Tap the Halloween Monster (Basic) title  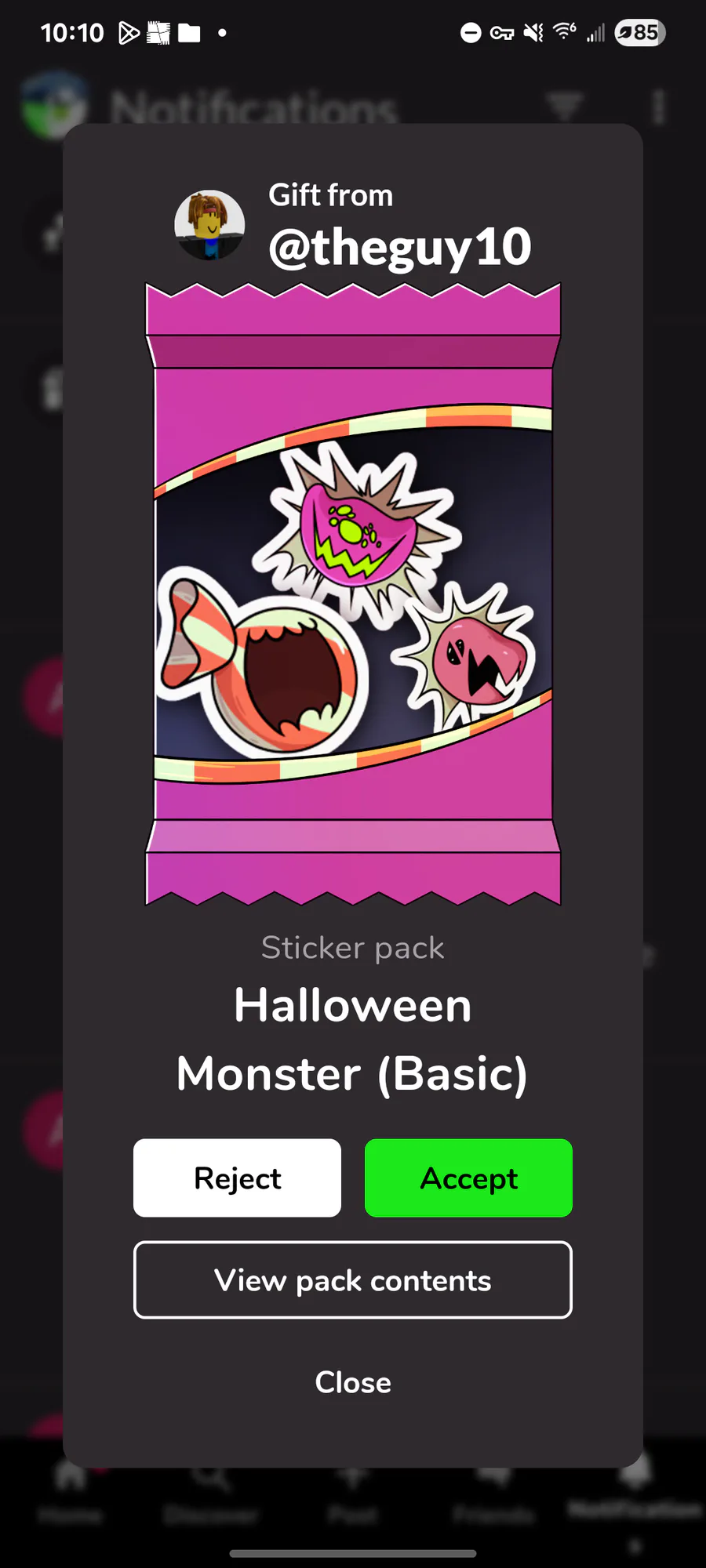(x=353, y=1039)
